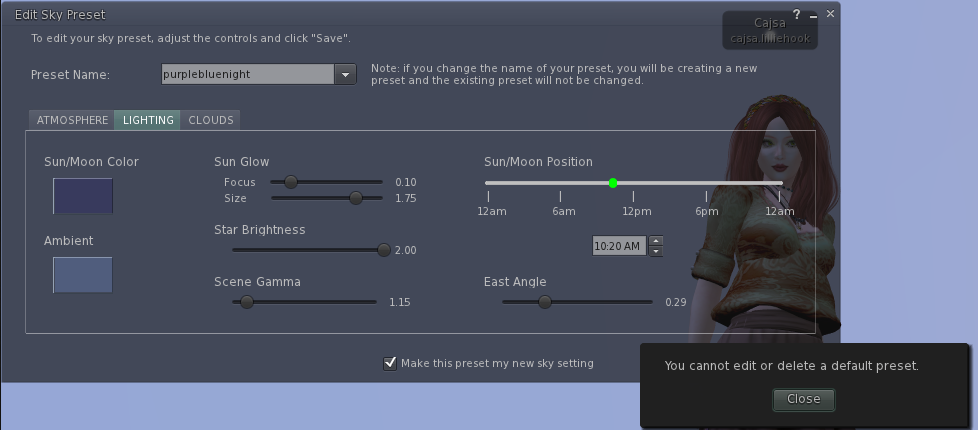Select the Lighting tab
978x430 pixels.
[x=148, y=120]
